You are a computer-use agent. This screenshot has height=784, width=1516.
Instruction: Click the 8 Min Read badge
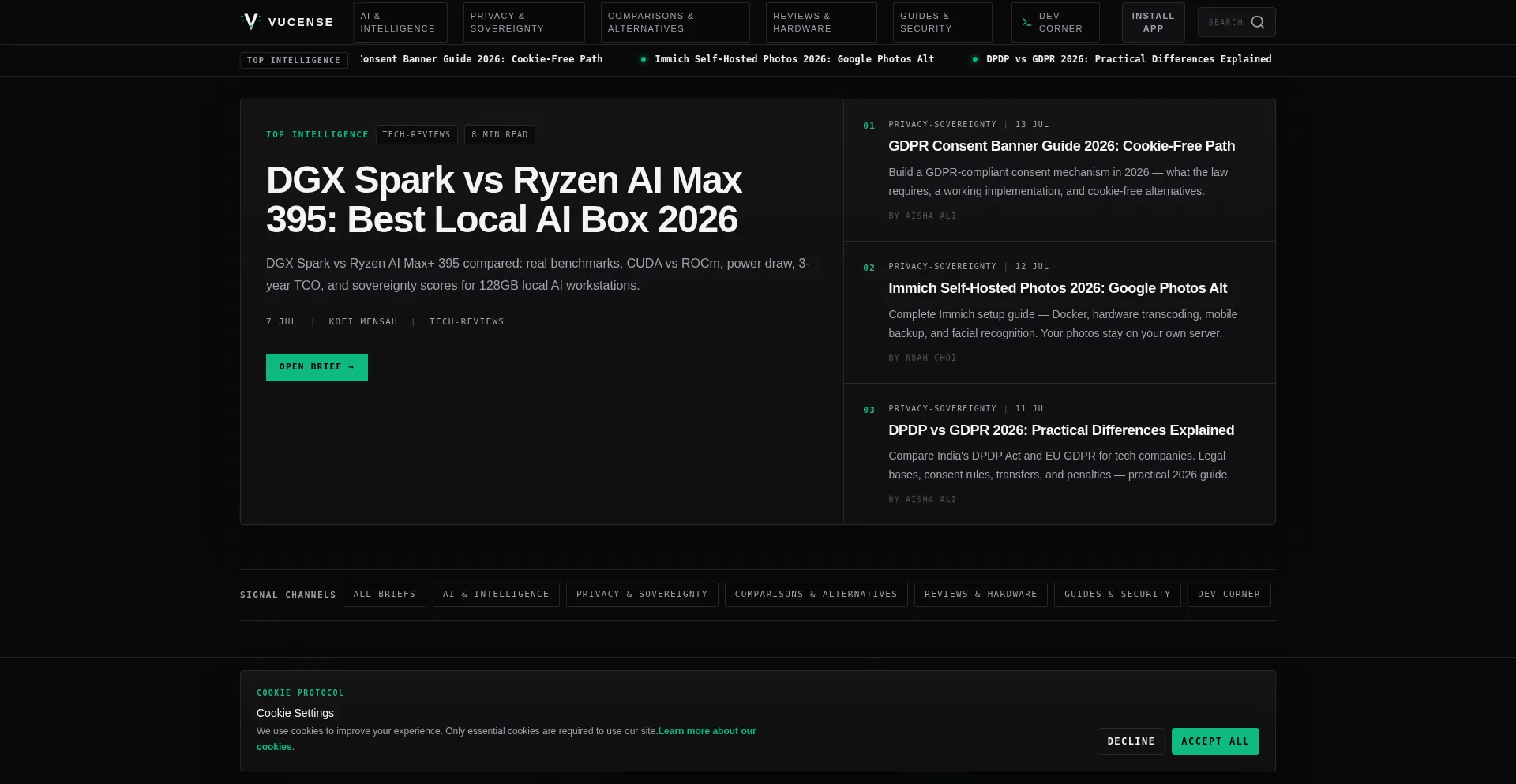(x=500, y=135)
